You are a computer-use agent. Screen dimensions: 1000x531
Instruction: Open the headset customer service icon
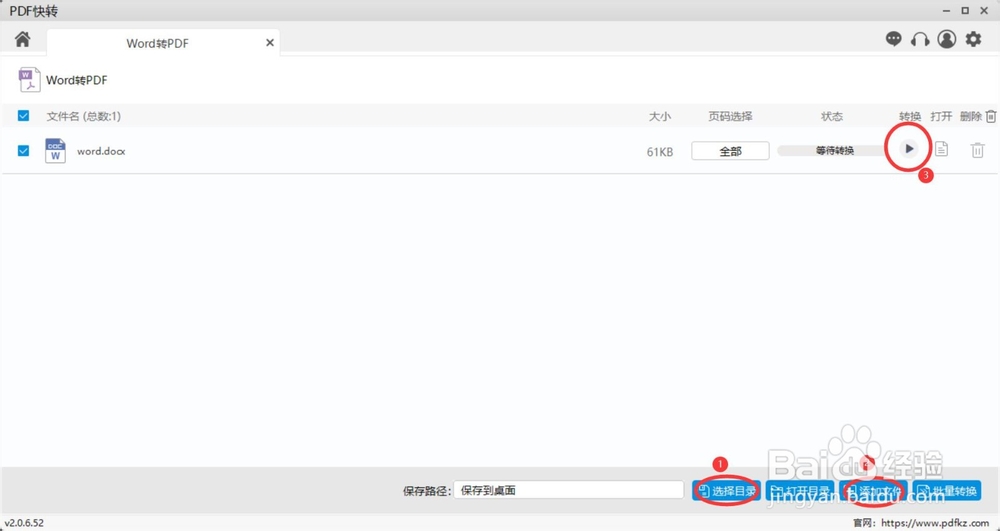[920, 40]
